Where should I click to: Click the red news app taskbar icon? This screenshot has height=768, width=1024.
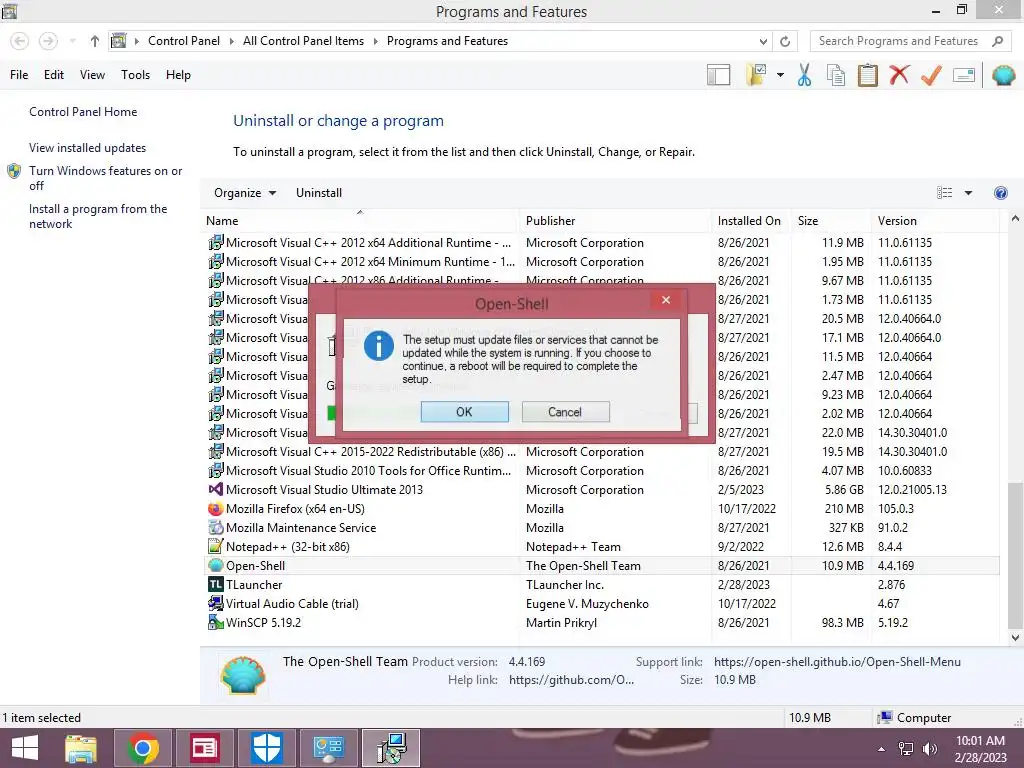pyautogui.click(x=204, y=748)
